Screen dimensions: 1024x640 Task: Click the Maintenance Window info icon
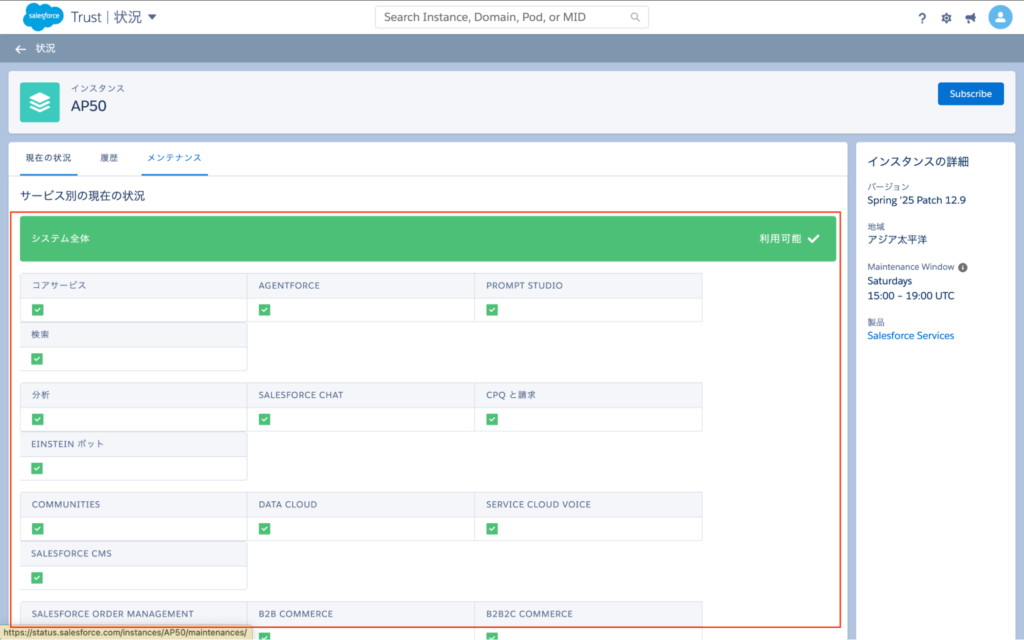963,267
